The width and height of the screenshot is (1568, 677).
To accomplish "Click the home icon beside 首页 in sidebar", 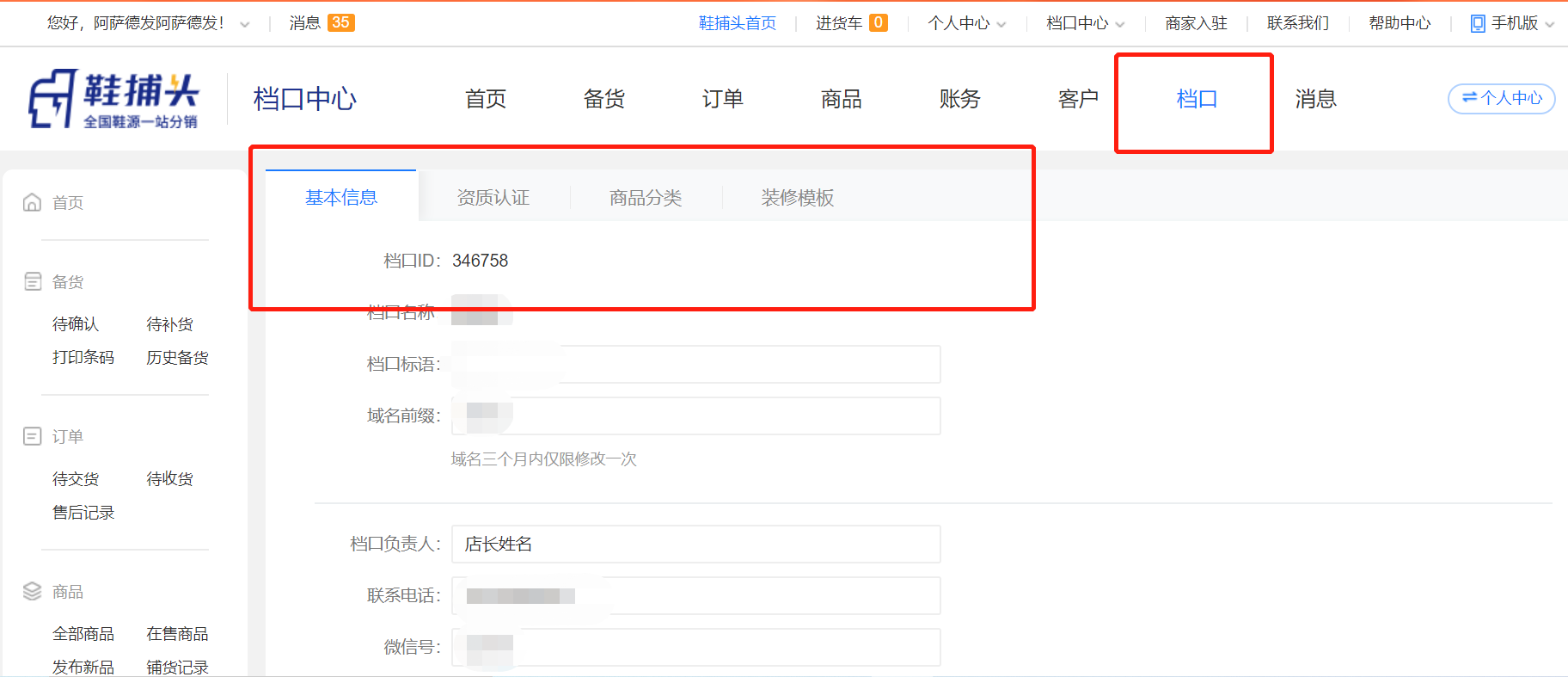I will (x=32, y=202).
